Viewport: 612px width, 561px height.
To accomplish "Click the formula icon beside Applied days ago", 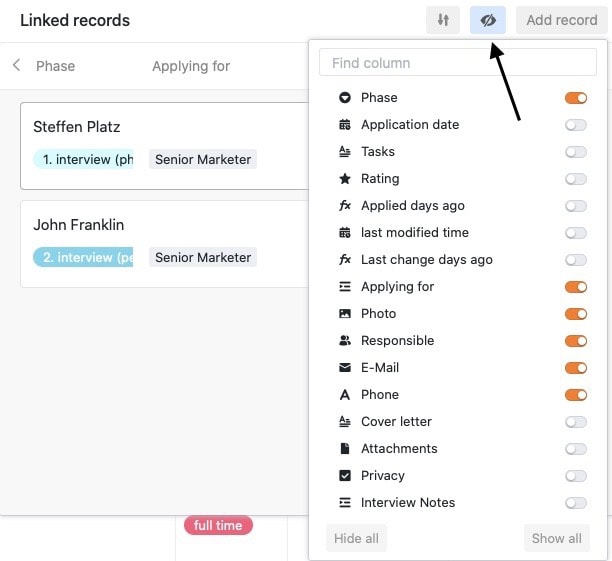I will click(345, 206).
